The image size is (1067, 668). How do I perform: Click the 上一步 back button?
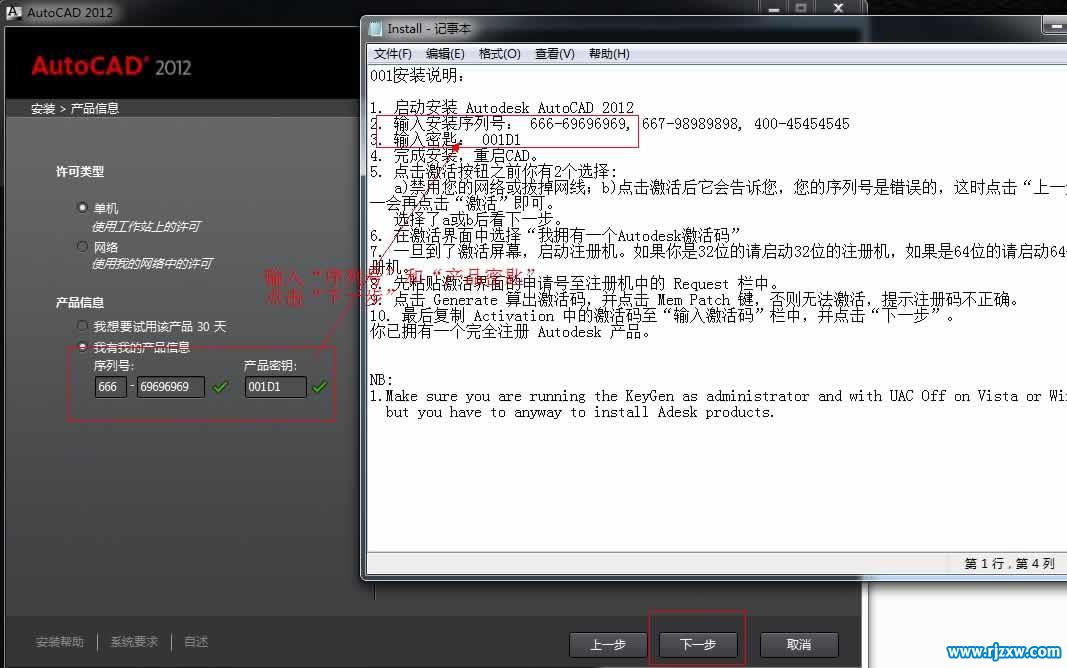pos(608,644)
